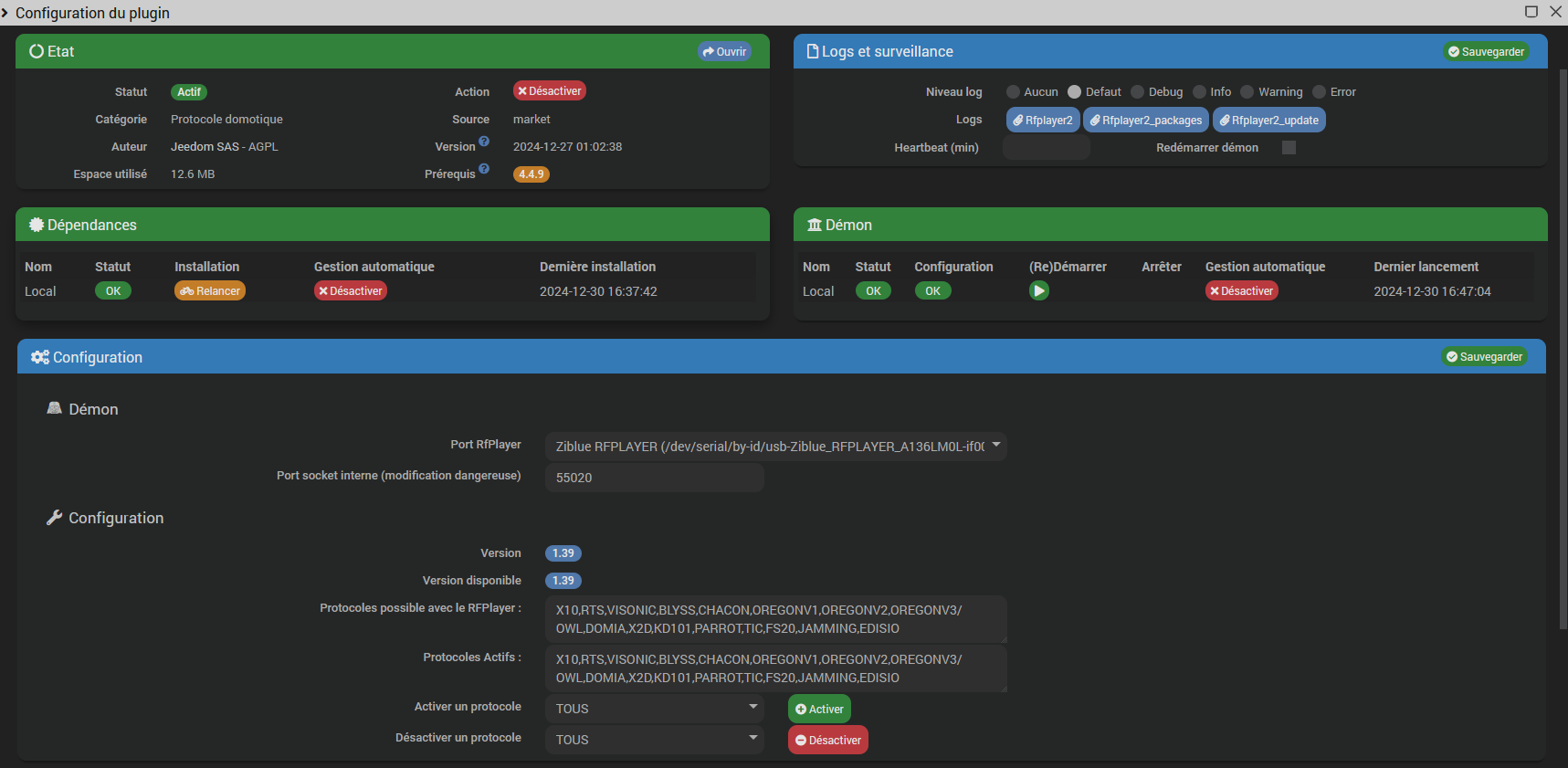The image size is (1568, 768).
Task: Click the Actif status badge
Action: pos(189,91)
